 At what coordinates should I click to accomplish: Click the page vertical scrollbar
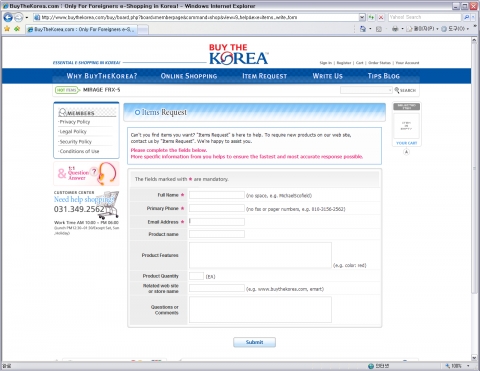[474, 199]
